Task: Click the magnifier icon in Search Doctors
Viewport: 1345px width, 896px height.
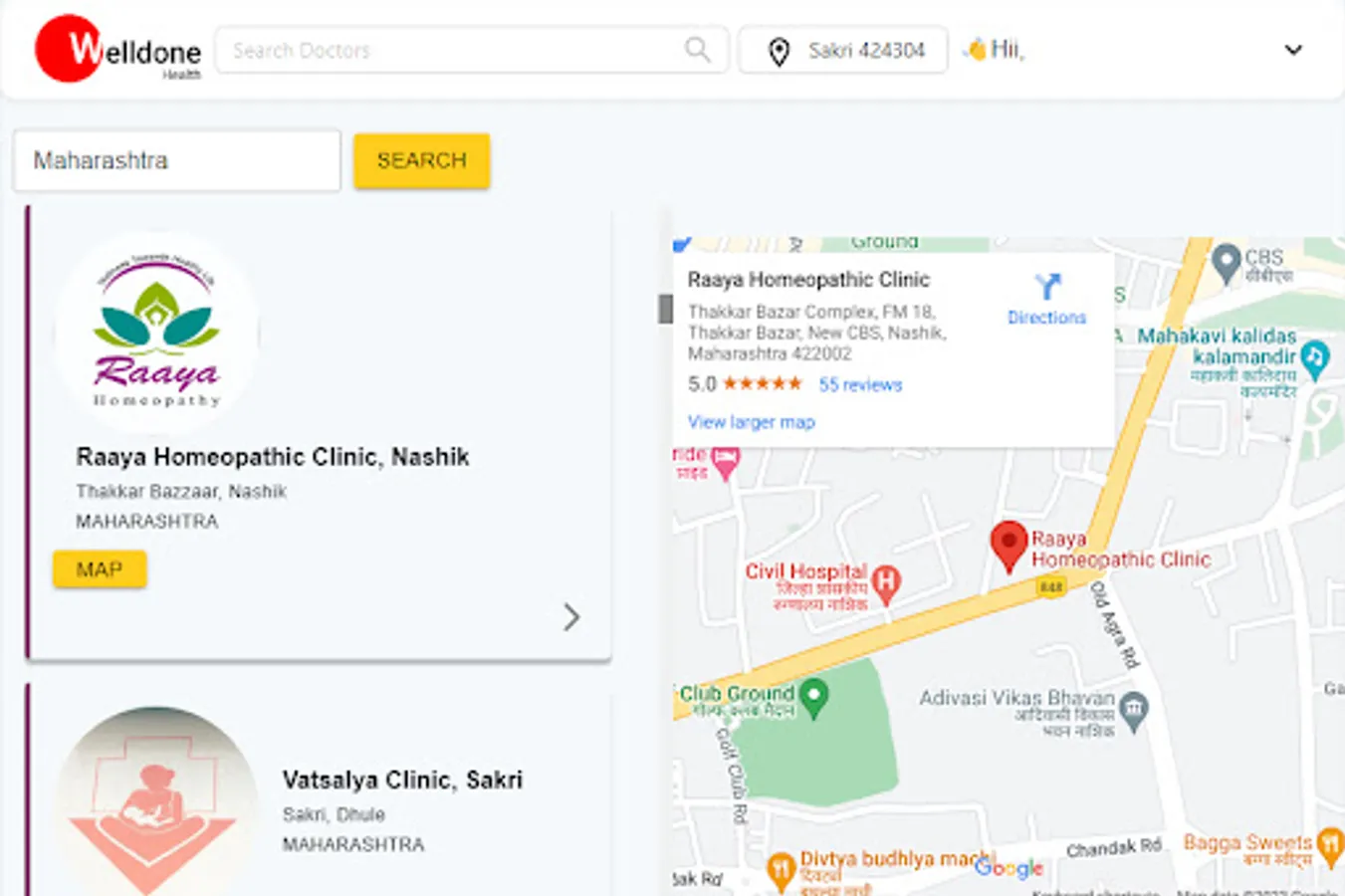Action: 698,49
